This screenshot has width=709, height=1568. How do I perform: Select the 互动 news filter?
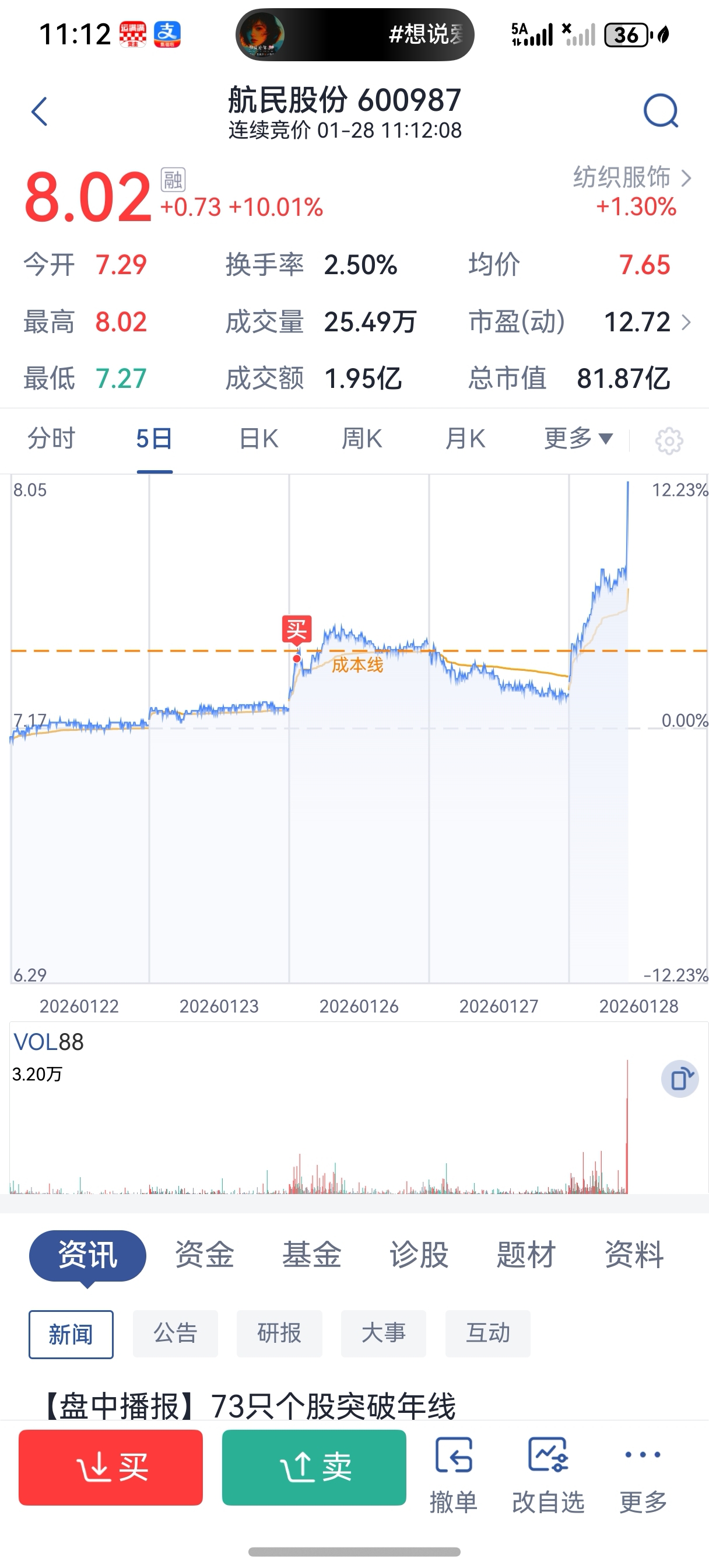[x=487, y=1333]
